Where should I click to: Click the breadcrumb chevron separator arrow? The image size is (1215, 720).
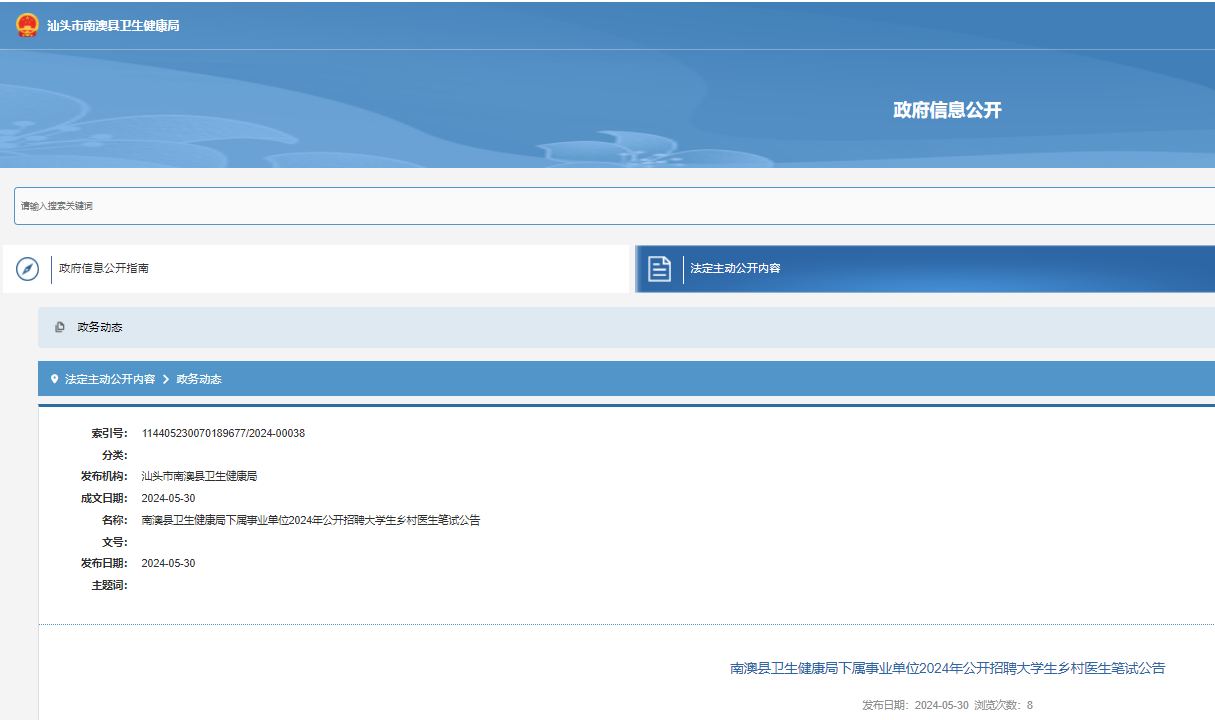click(166, 379)
